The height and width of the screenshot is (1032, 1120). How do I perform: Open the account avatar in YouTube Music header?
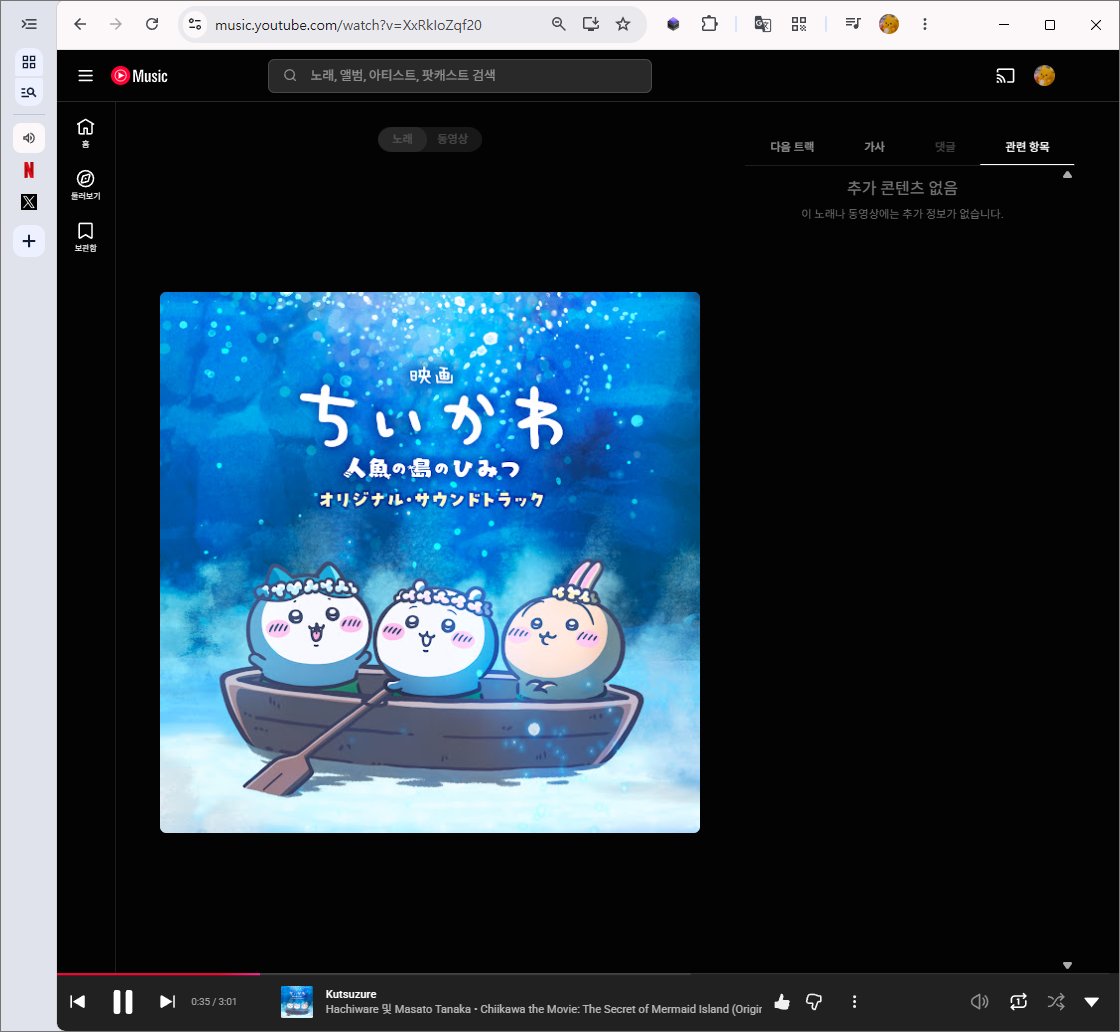pyautogui.click(x=1044, y=76)
